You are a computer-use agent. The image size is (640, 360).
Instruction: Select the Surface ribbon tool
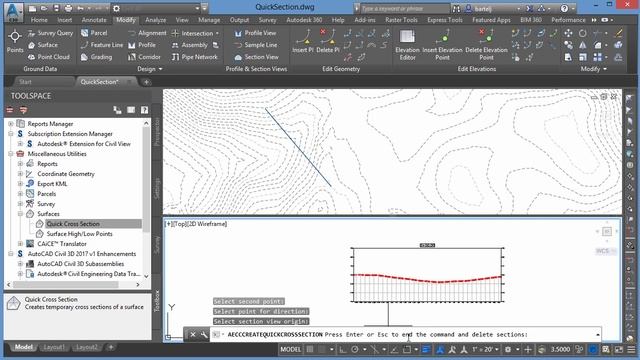click(x=43, y=45)
